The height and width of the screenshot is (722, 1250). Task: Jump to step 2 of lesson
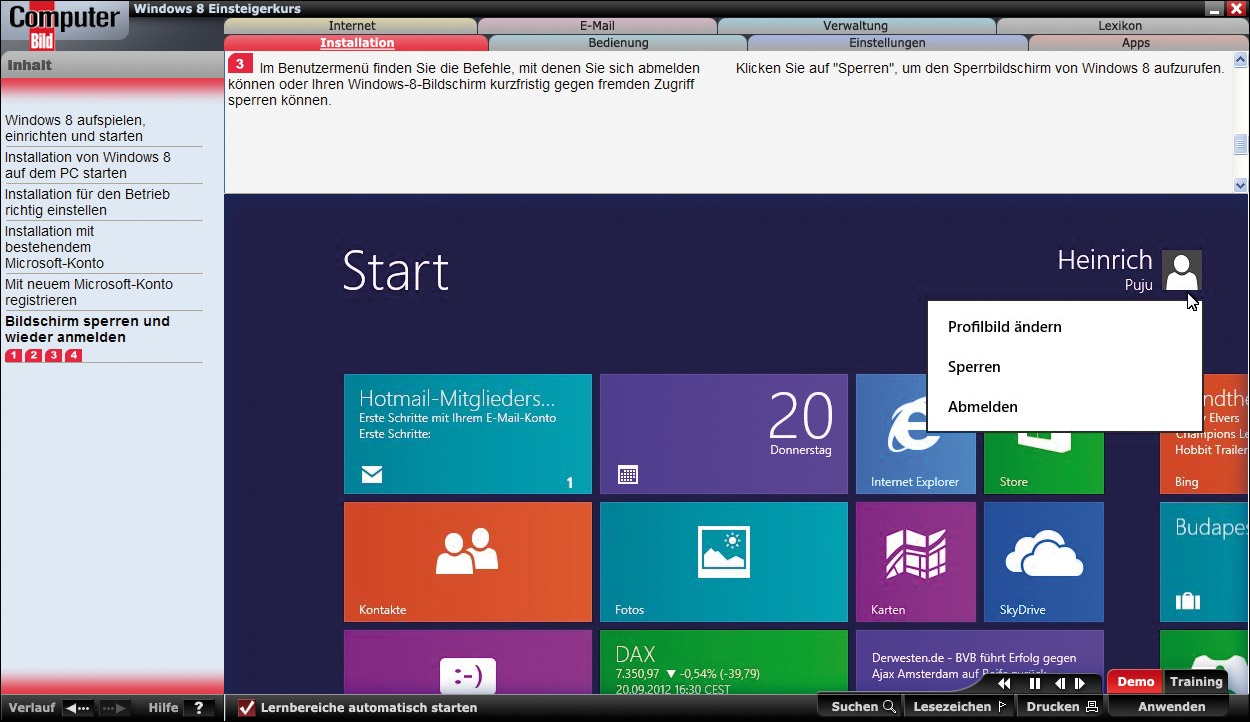click(33, 355)
